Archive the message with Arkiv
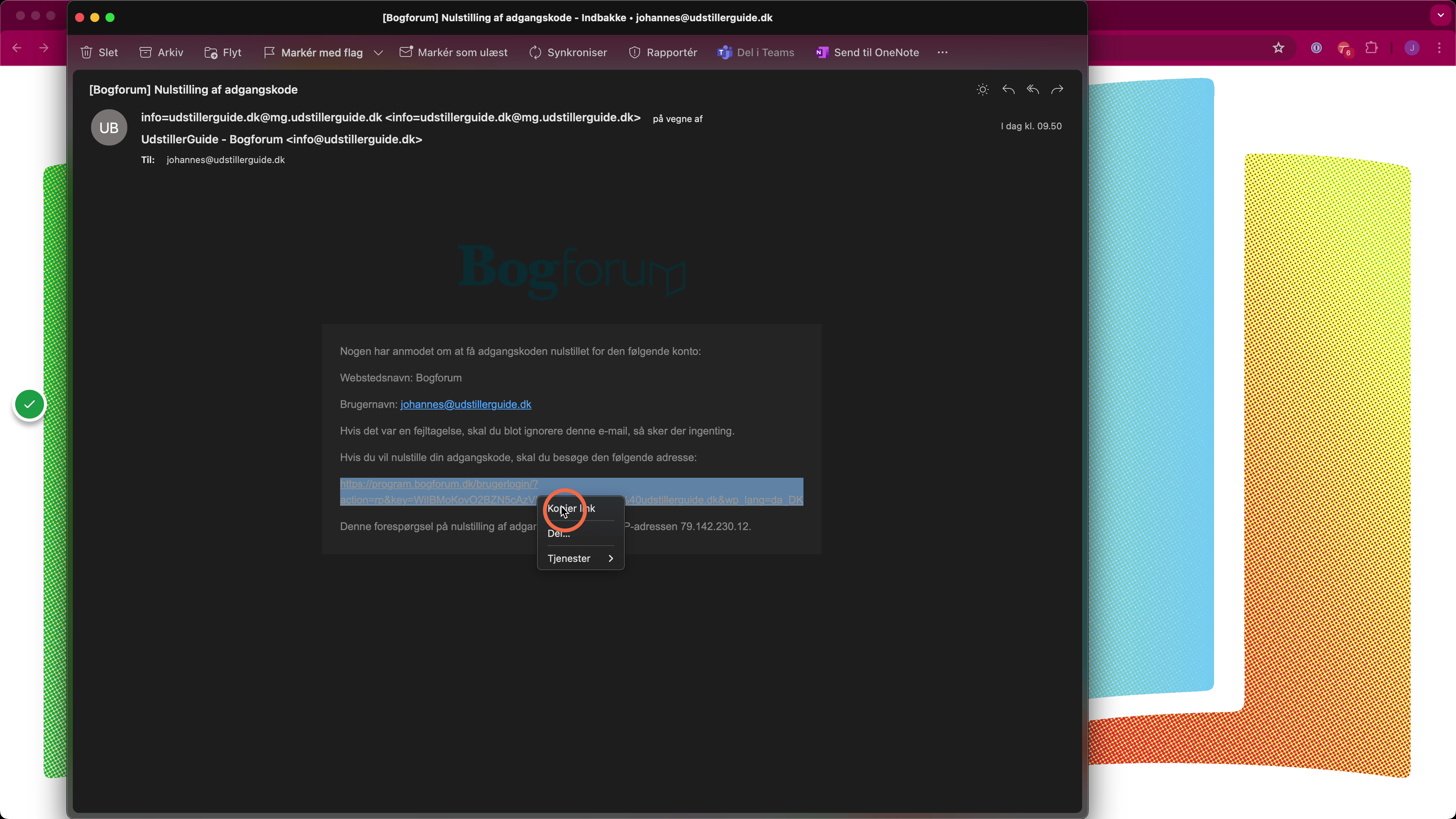This screenshot has height=819, width=1456. point(161,53)
